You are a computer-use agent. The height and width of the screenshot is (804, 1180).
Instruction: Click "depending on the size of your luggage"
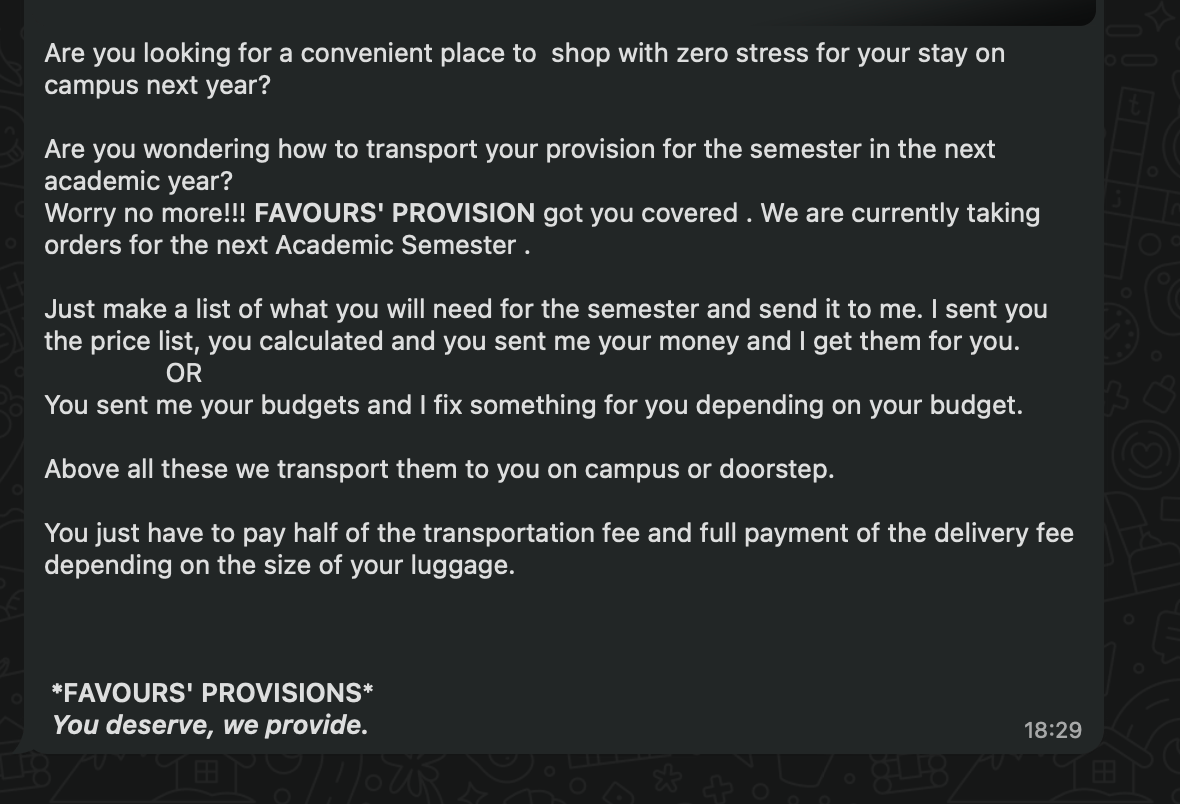(279, 565)
